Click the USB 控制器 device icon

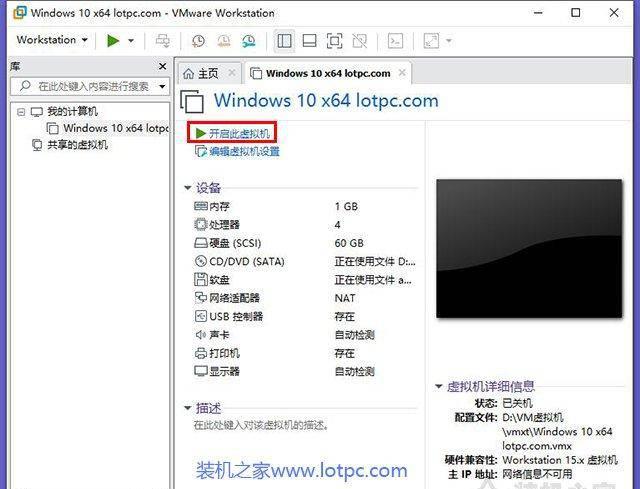point(201,316)
